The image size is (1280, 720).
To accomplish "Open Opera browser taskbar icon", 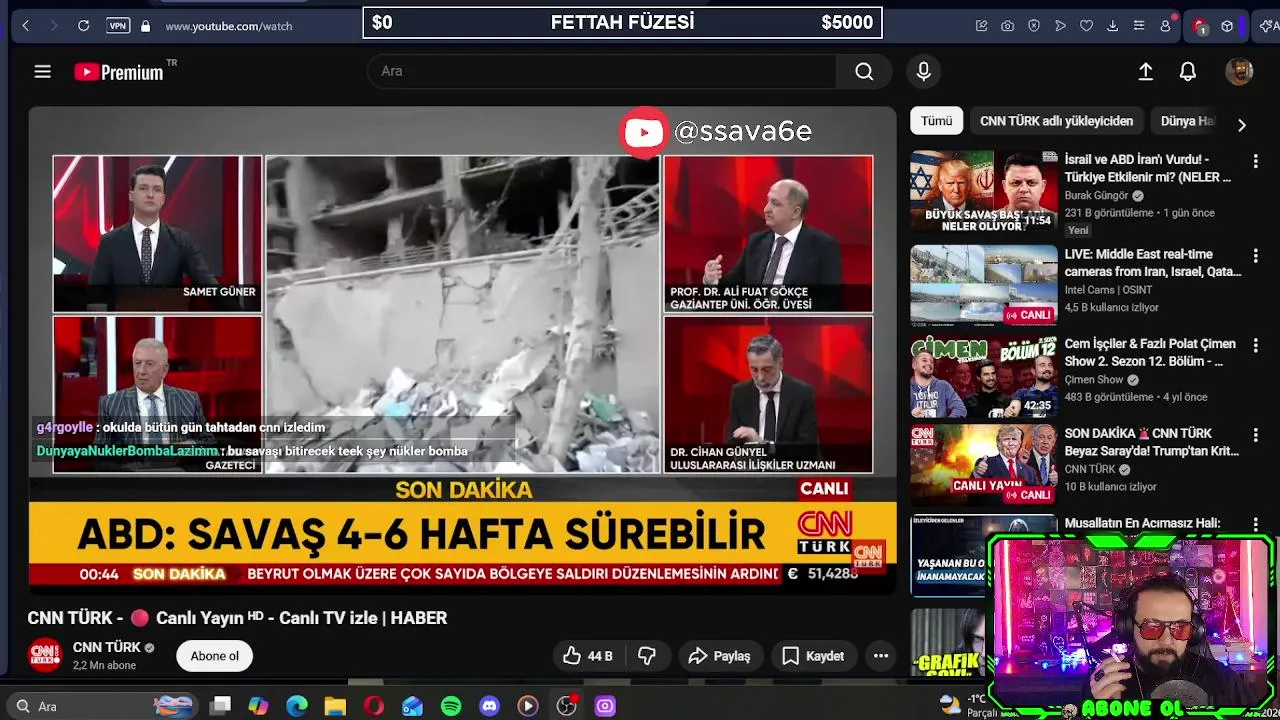I will pos(374,706).
